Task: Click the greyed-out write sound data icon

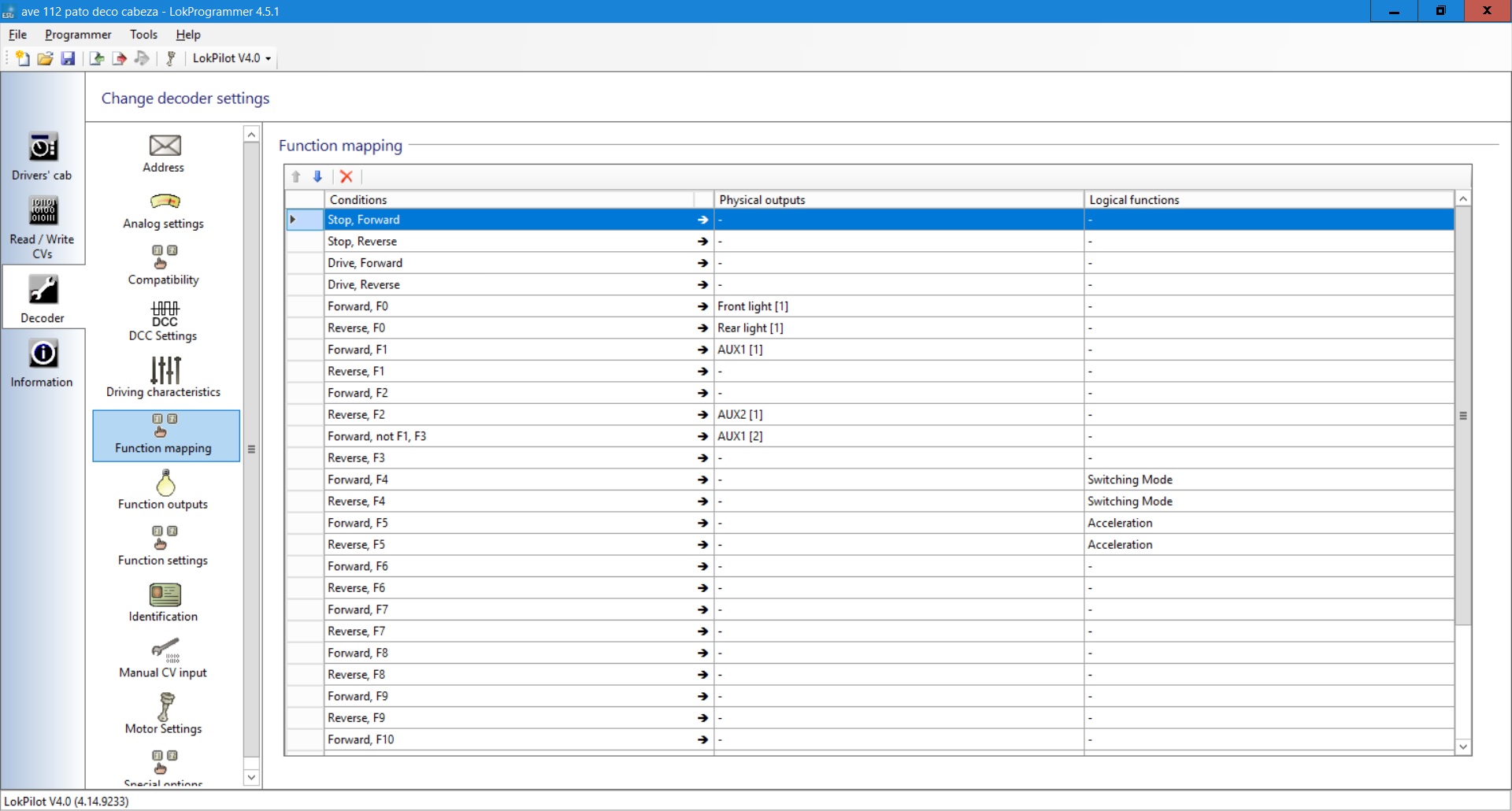Action: pos(142,58)
